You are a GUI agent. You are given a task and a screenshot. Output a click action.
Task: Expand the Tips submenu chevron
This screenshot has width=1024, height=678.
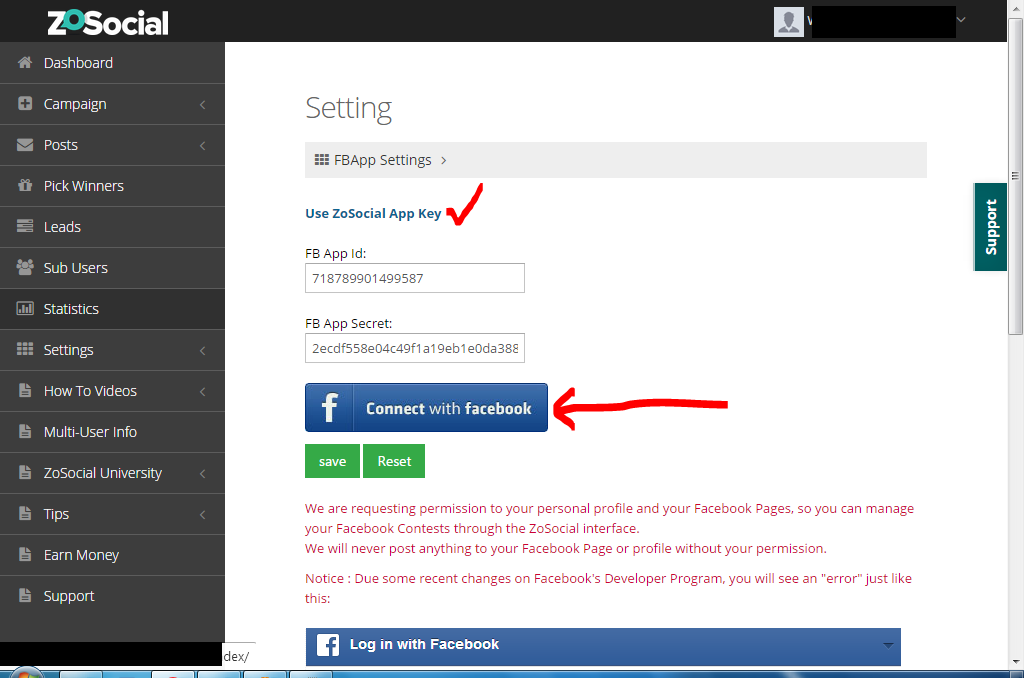pos(202,515)
